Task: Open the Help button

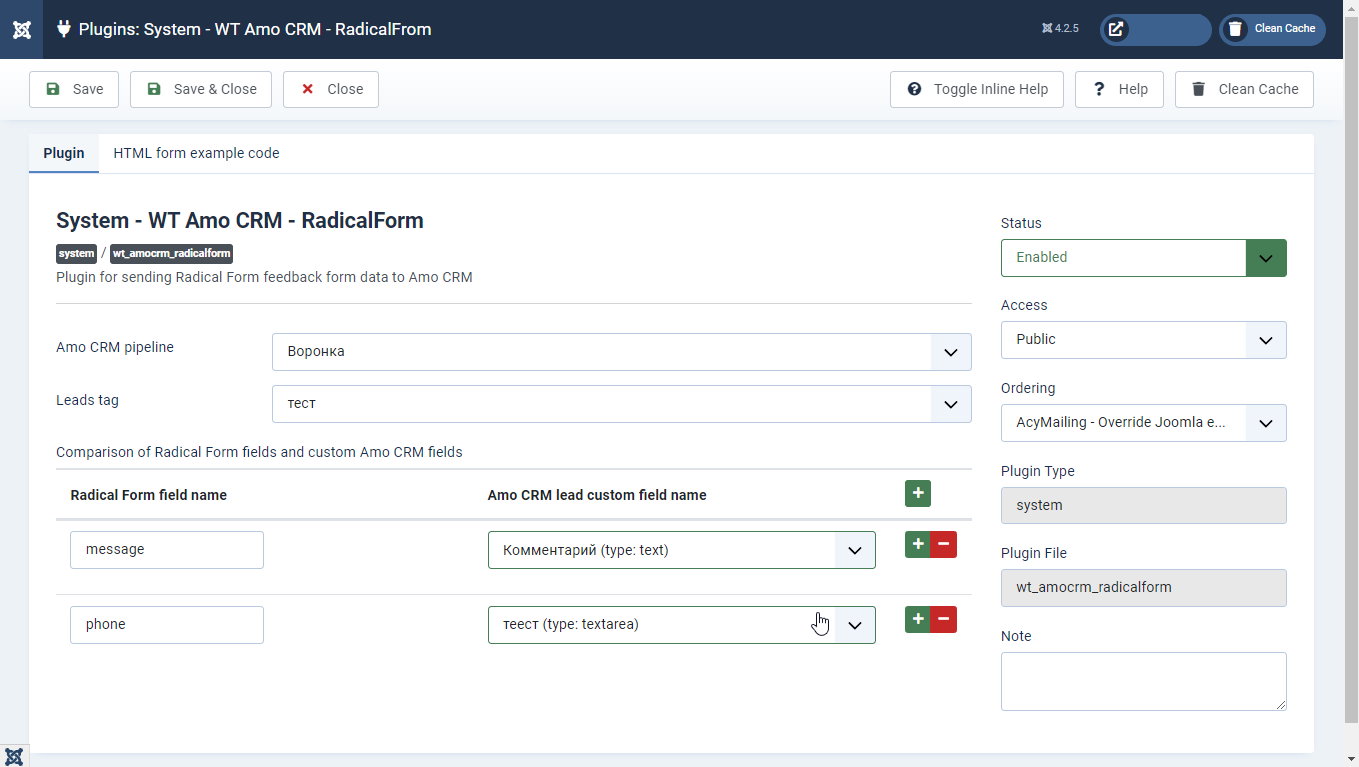Action: click(1119, 89)
